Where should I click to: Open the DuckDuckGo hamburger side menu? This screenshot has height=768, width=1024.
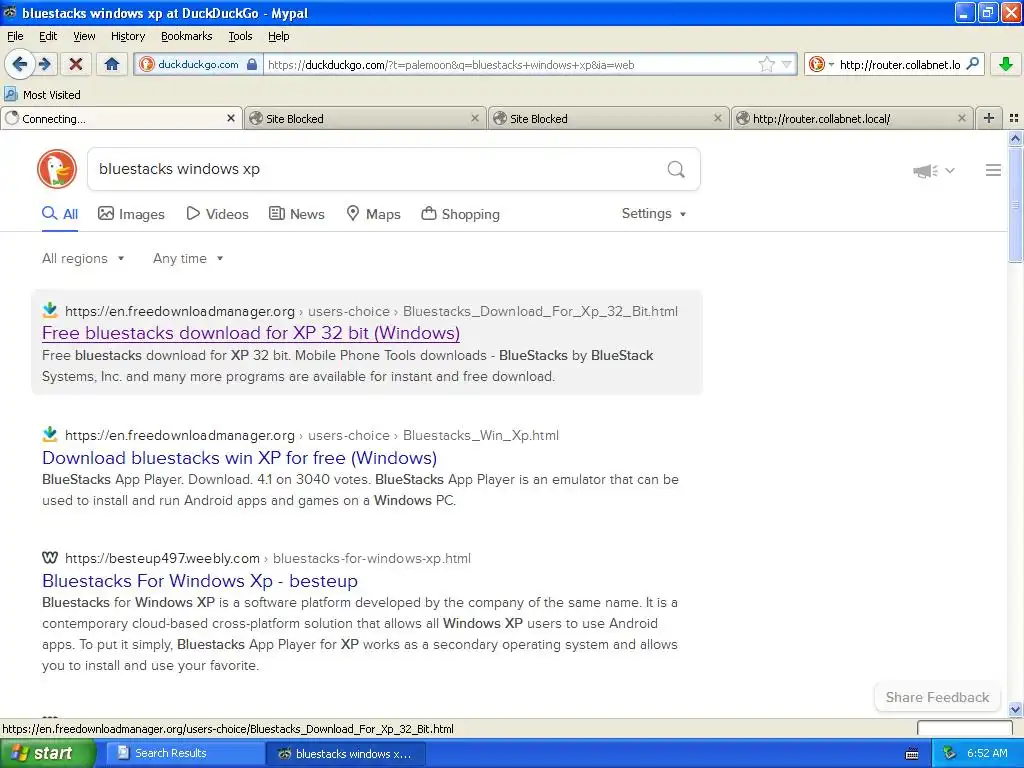pos(993,170)
